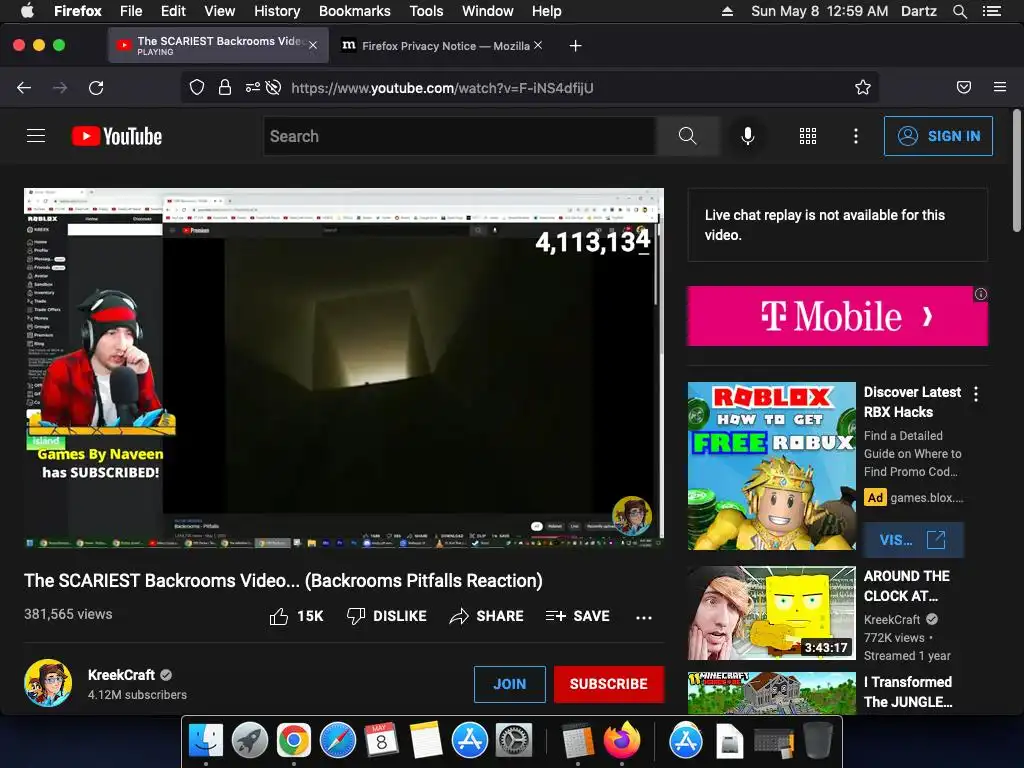Viewport: 1024px width, 768px height.
Task: Save the page to Pocket
Action: point(963,88)
